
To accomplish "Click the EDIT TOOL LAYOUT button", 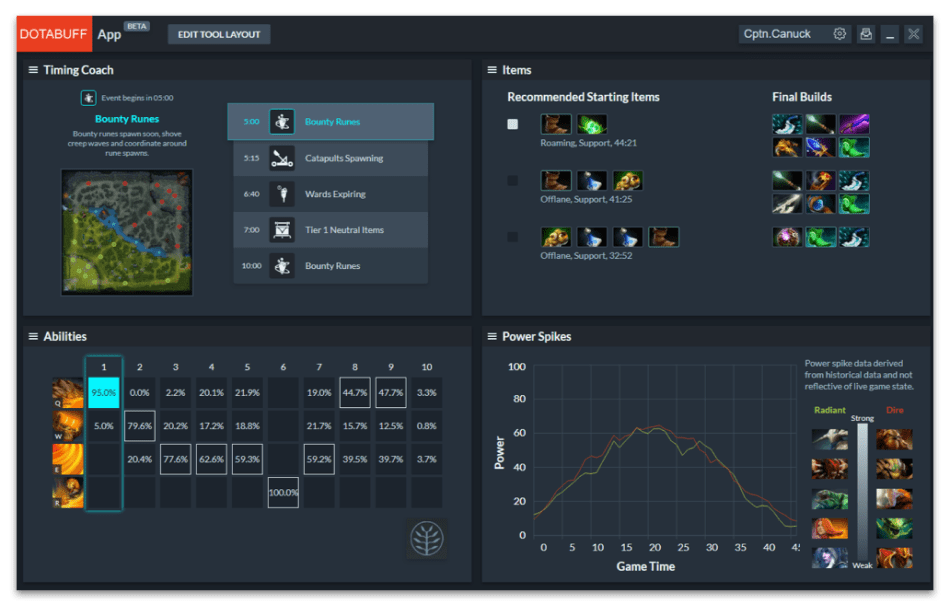I will point(219,35).
